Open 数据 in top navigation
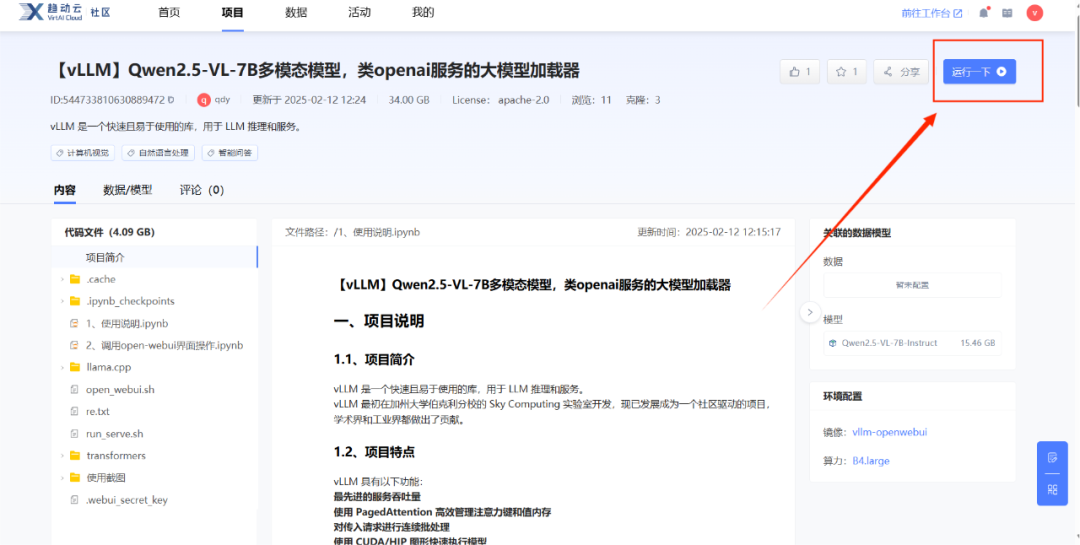Image resolution: width=1080 pixels, height=545 pixels. tap(296, 12)
